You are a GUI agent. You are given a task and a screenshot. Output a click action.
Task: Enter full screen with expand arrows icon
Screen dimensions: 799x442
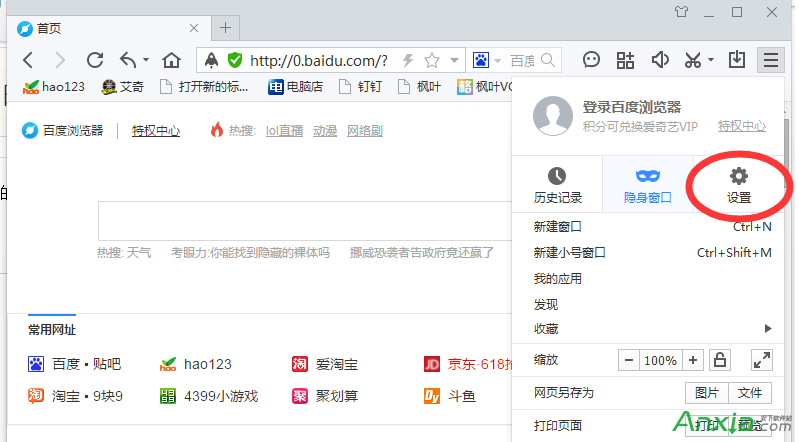[762, 360]
